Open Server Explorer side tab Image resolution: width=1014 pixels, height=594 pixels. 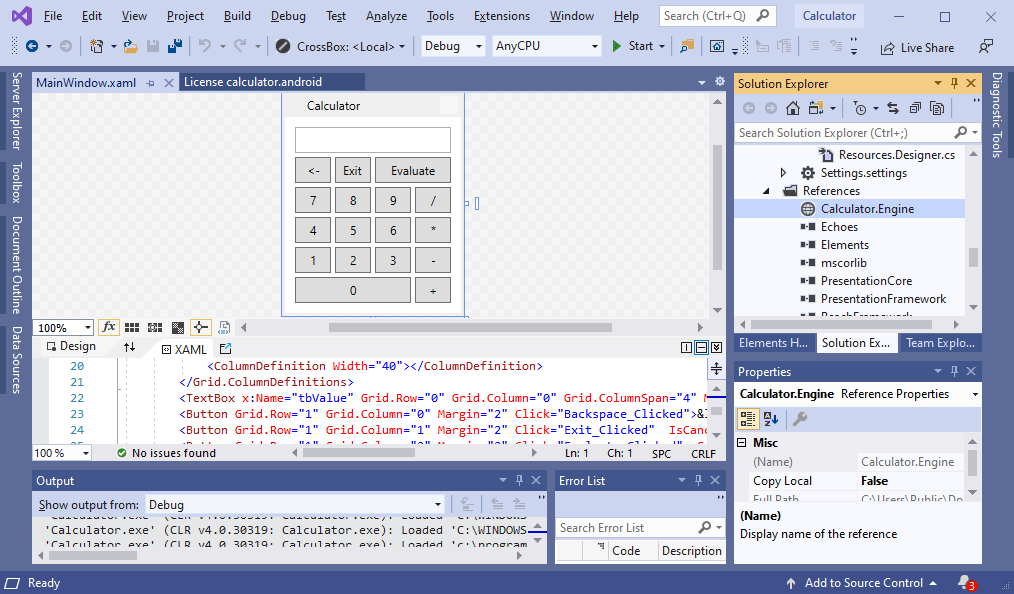point(17,111)
